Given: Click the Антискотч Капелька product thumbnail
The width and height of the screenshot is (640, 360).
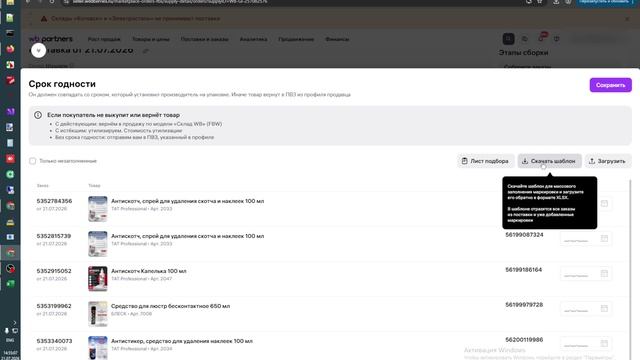Looking at the screenshot, I should [98, 279].
